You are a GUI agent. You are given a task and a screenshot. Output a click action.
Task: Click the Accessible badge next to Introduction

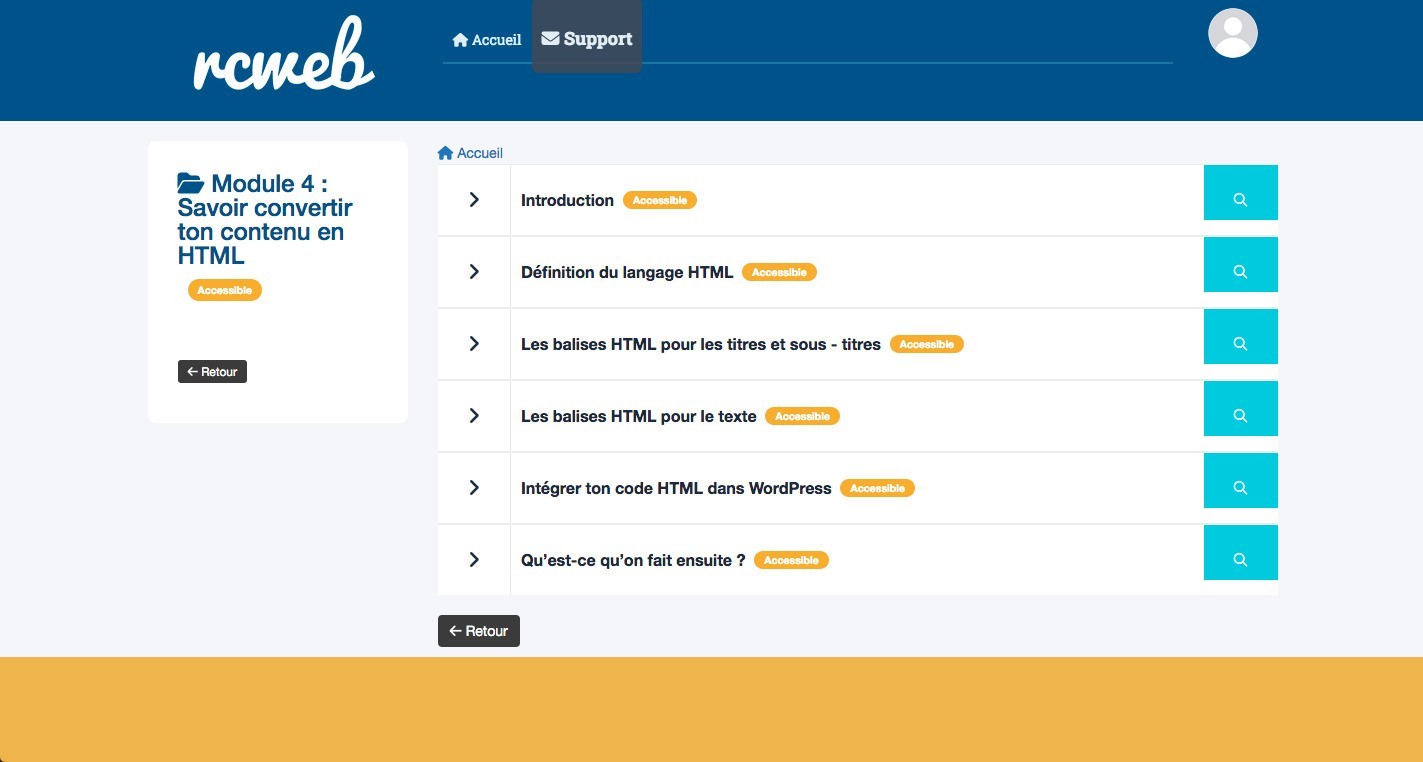click(660, 200)
